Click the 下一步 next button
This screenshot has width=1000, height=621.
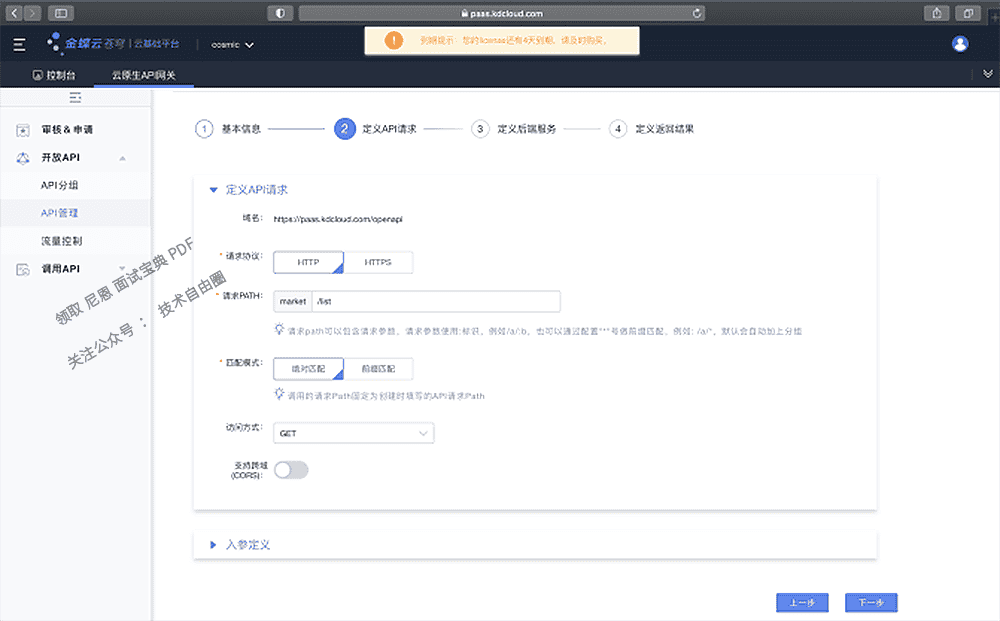pyautogui.click(x=869, y=602)
